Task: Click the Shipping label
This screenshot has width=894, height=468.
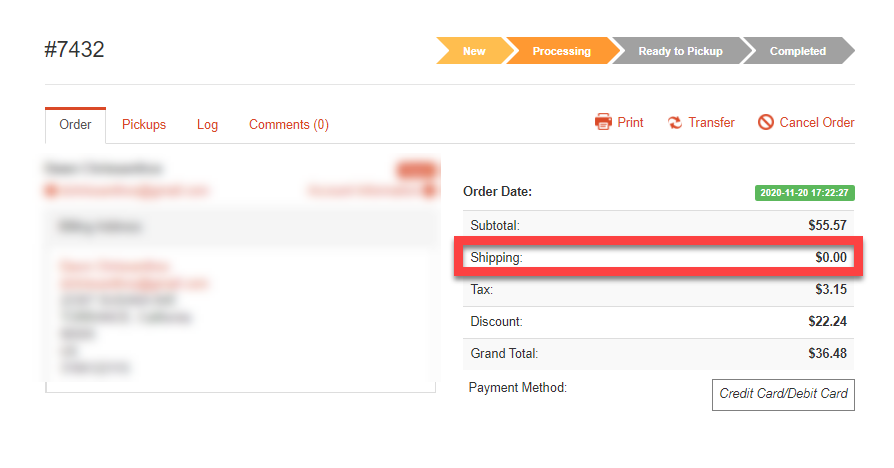Action: [x=496, y=258]
